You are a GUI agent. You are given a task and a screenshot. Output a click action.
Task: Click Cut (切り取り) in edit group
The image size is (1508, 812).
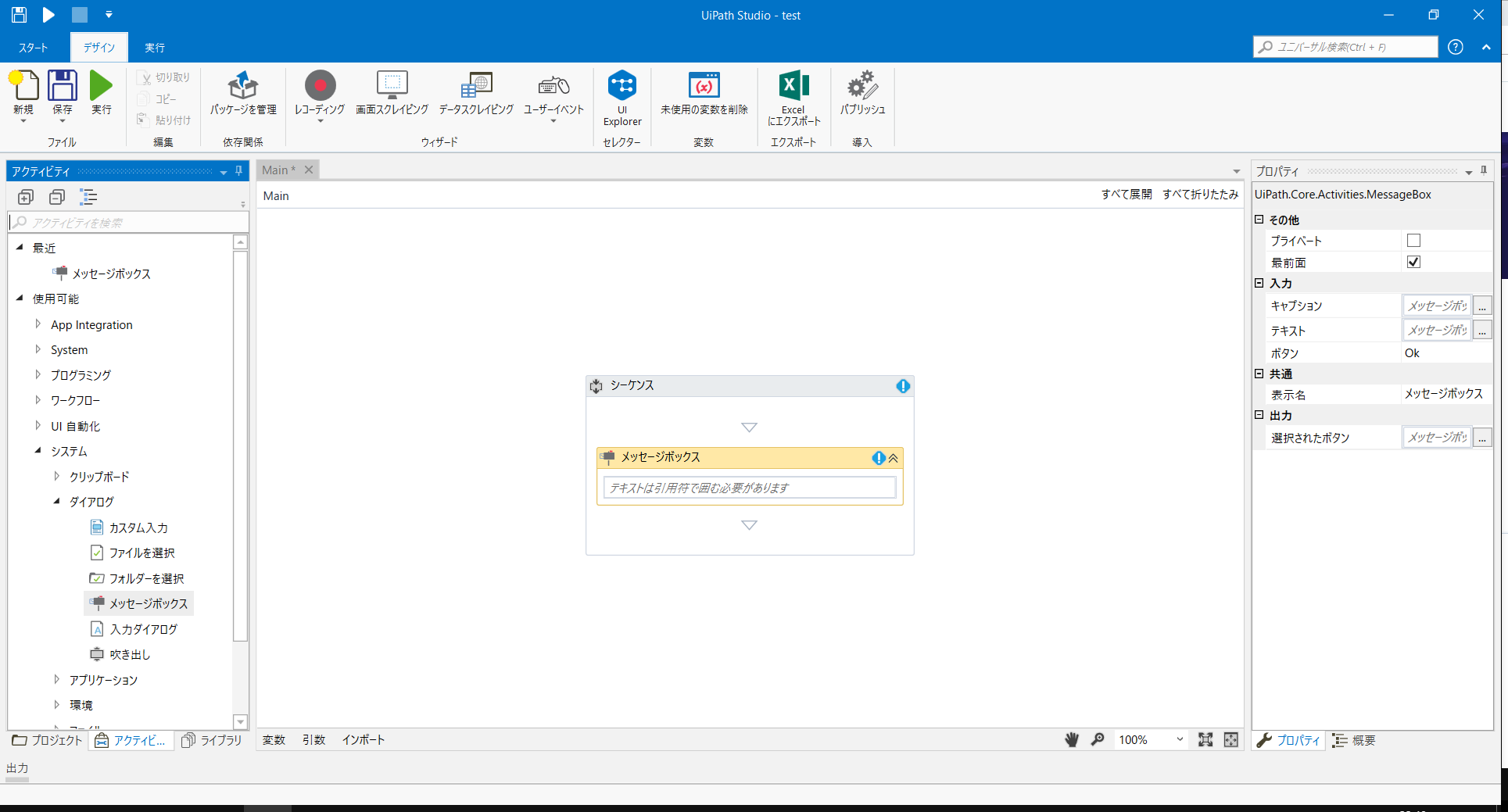pyautogui.click(x=163, y=77)
